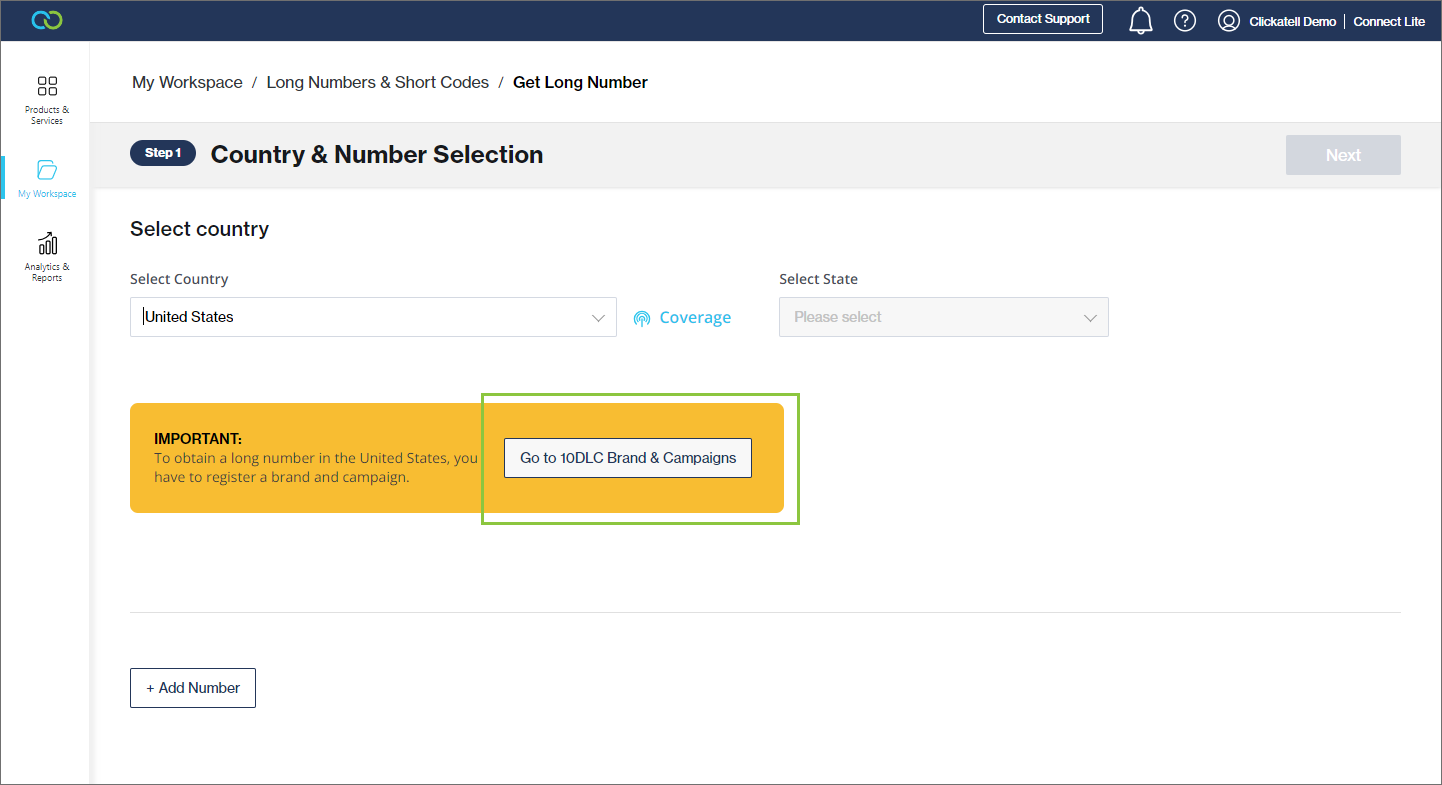The width and height of the screenshot is (1442, 785).
Task: Click the Coverage signal icon
Action: pyautogui.click(x=642, y=318)
